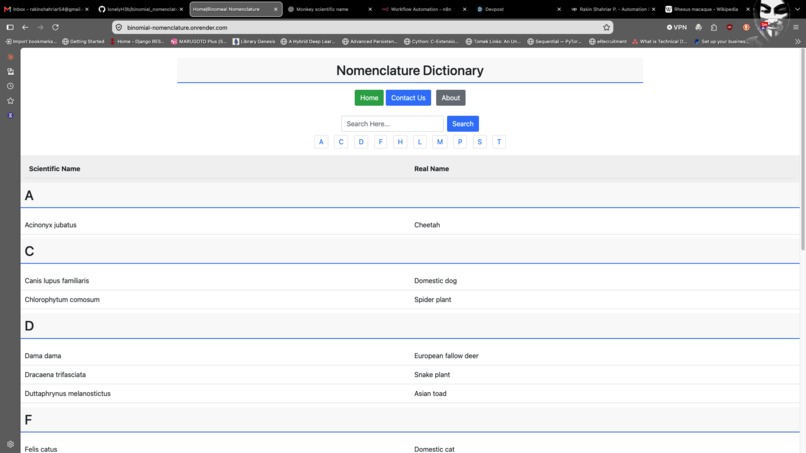Jump to letter A index button

point(321,142)
